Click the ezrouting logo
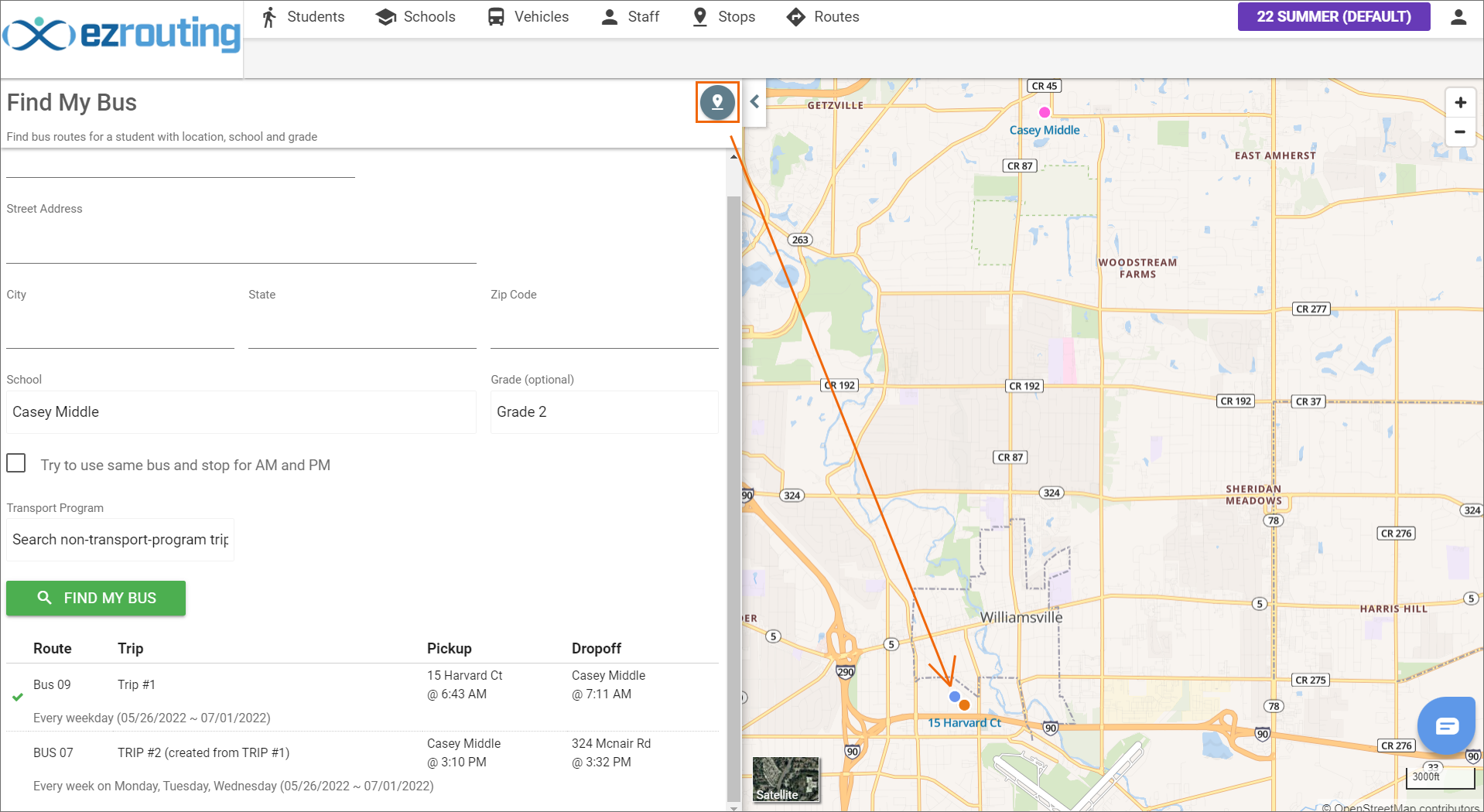The width and height of the screenshot is (1484, 812). [x=122, y=35]
